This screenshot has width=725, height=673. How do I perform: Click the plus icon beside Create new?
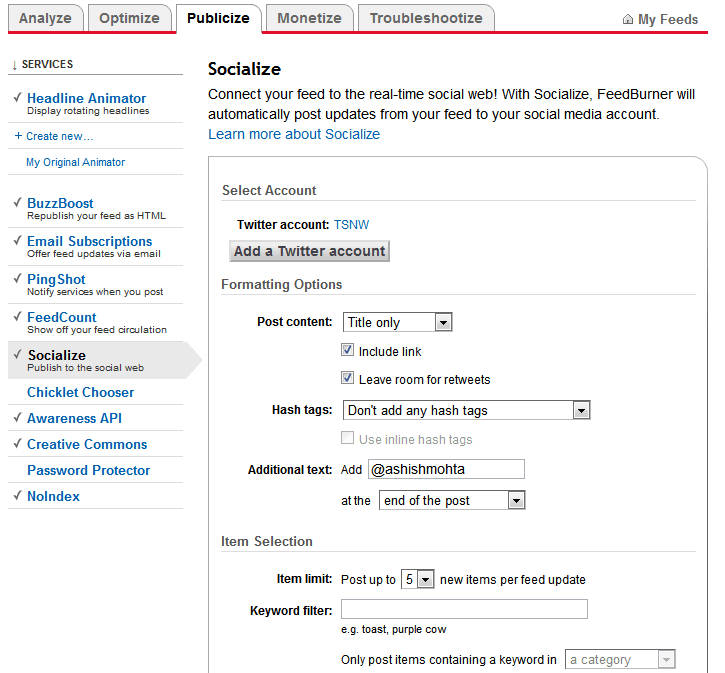pyautogui.click(x=18, y=135)
